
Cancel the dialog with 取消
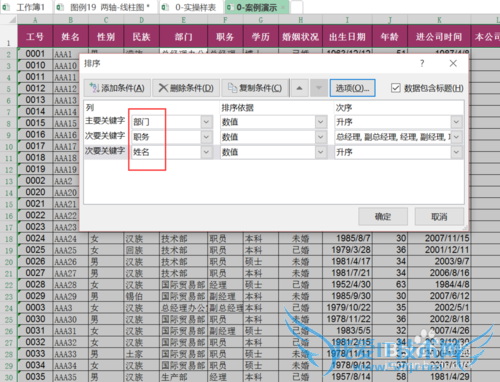439,217
